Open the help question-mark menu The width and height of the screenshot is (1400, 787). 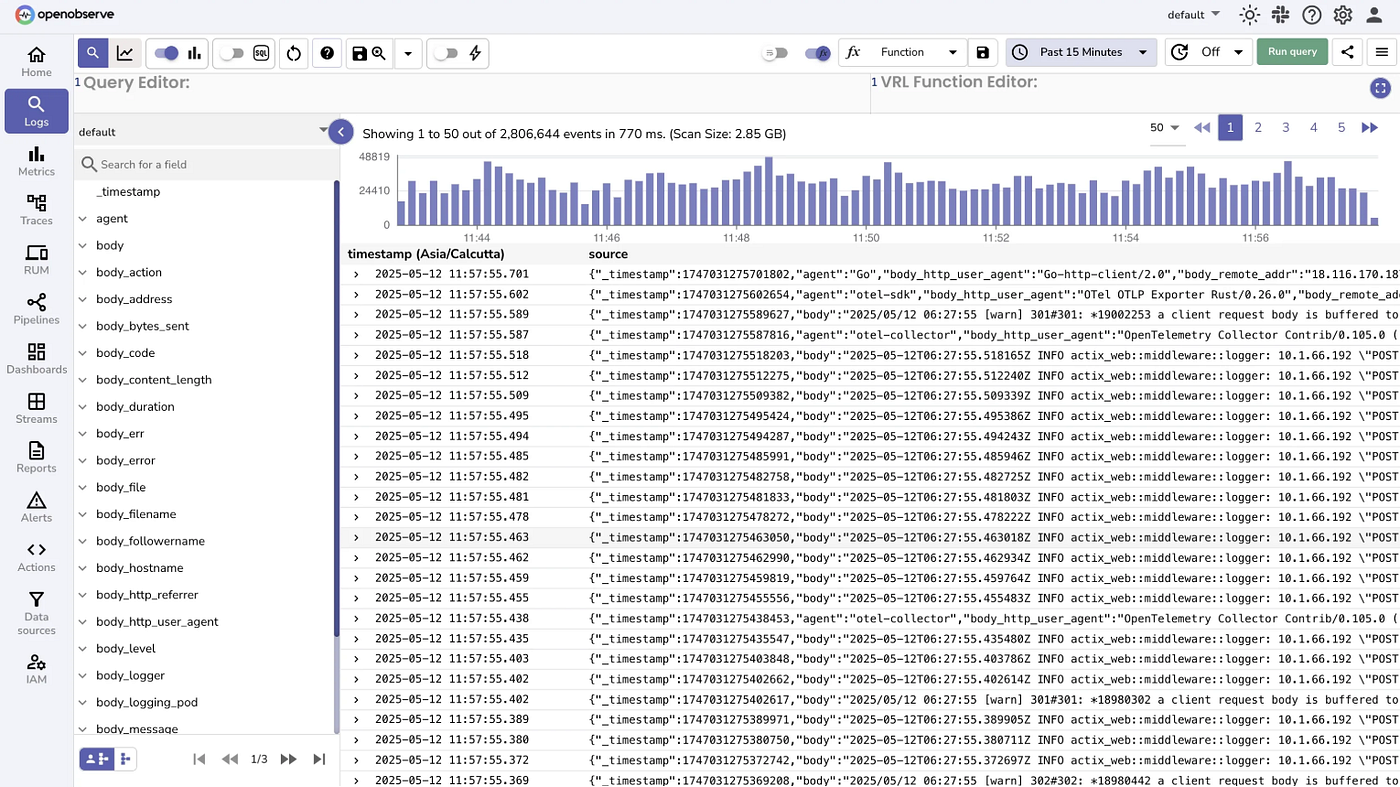pyautogui.click(x=1312, y=15)
